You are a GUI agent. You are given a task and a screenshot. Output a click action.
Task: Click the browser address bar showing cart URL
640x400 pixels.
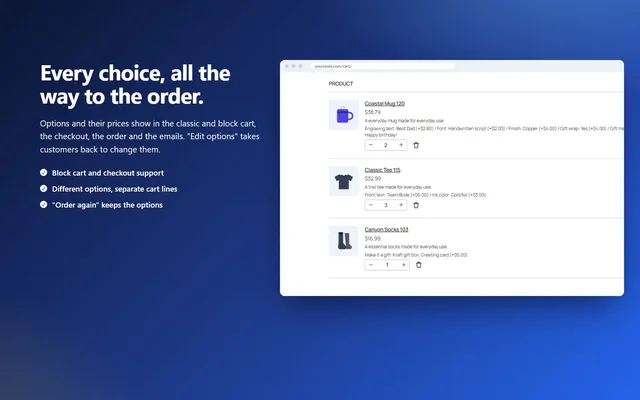pyautogui.click(x=382, y=66)
